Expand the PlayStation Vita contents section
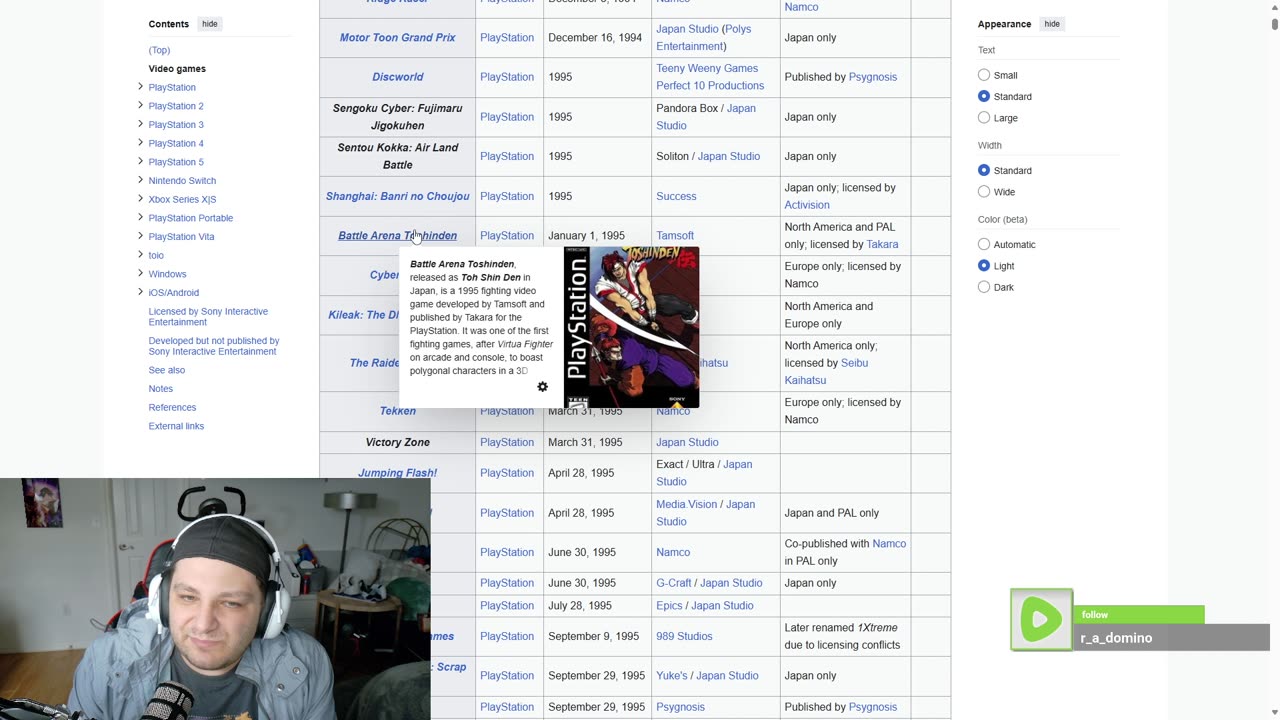1280x720 pixels. tap(140, 236)
